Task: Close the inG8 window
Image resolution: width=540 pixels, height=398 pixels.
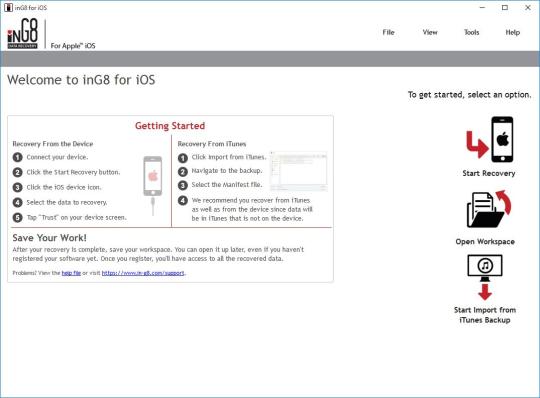Action: [x=528, y=7]
